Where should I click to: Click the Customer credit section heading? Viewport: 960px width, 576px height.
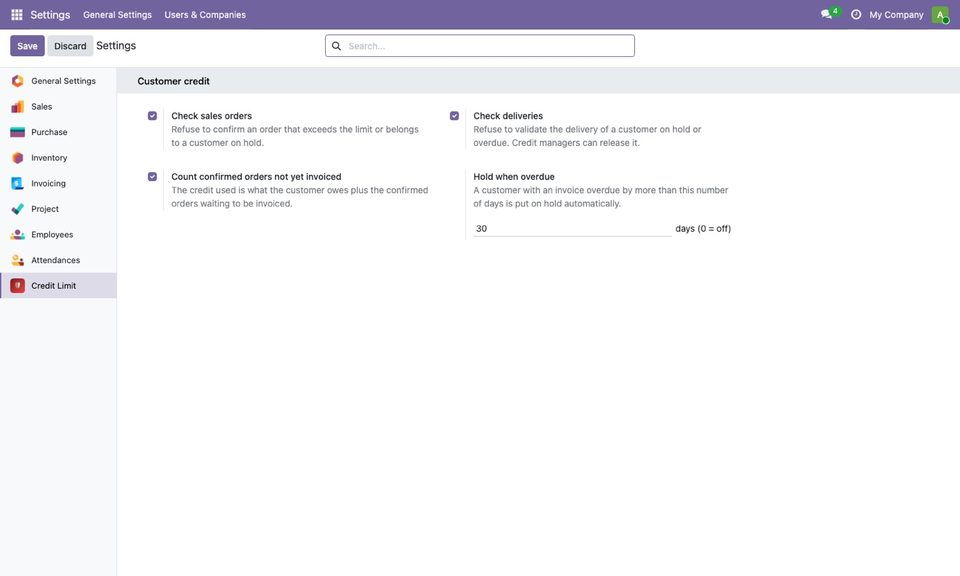click(x=173, y=81)
